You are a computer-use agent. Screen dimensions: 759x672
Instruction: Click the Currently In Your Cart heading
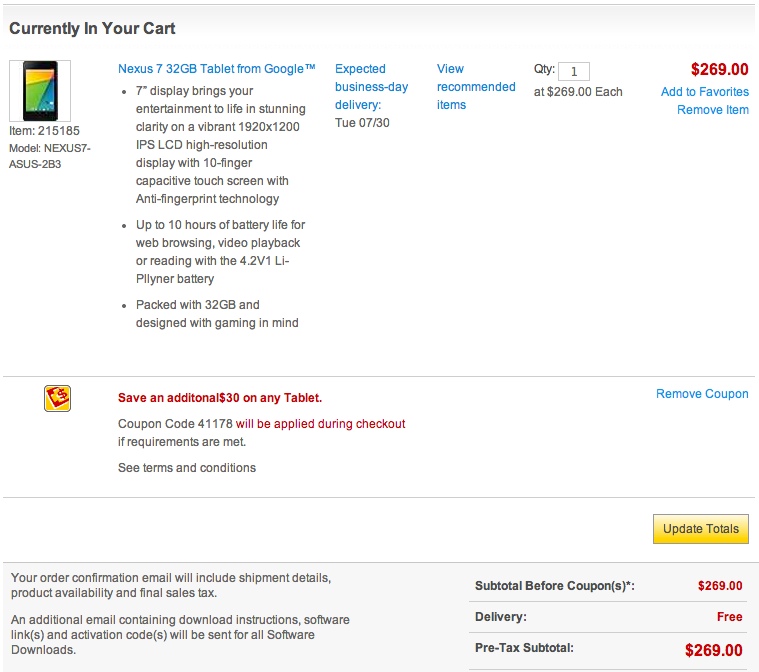click(x=92, y=28)
